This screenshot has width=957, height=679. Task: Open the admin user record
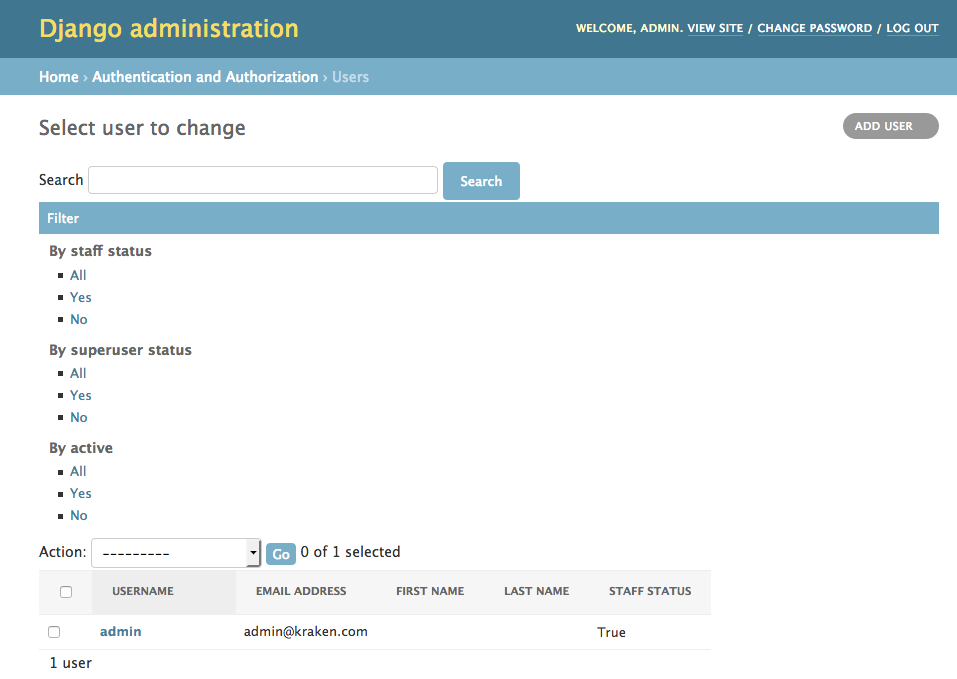pos(120,631)
